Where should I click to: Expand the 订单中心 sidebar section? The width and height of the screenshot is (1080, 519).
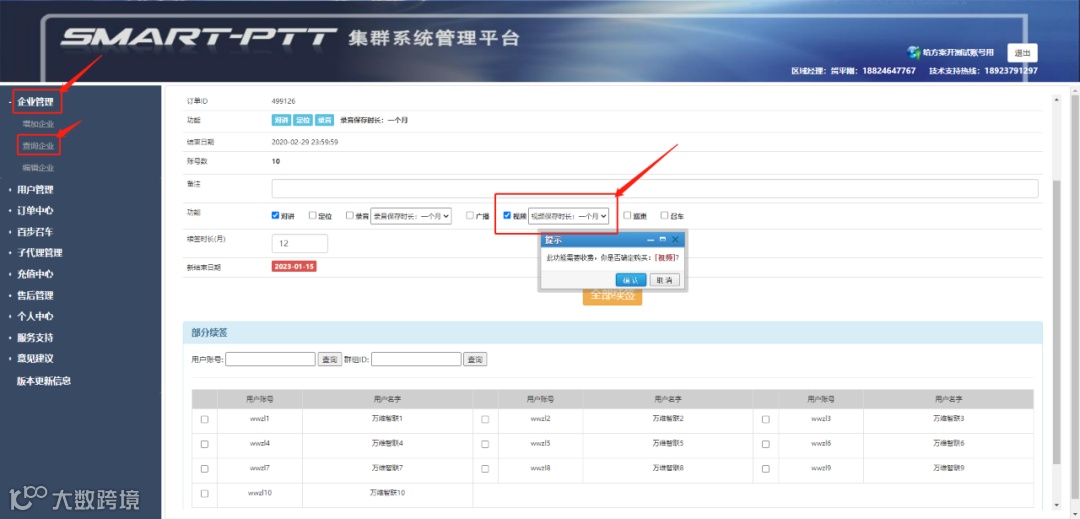click(x=35, y=211)
